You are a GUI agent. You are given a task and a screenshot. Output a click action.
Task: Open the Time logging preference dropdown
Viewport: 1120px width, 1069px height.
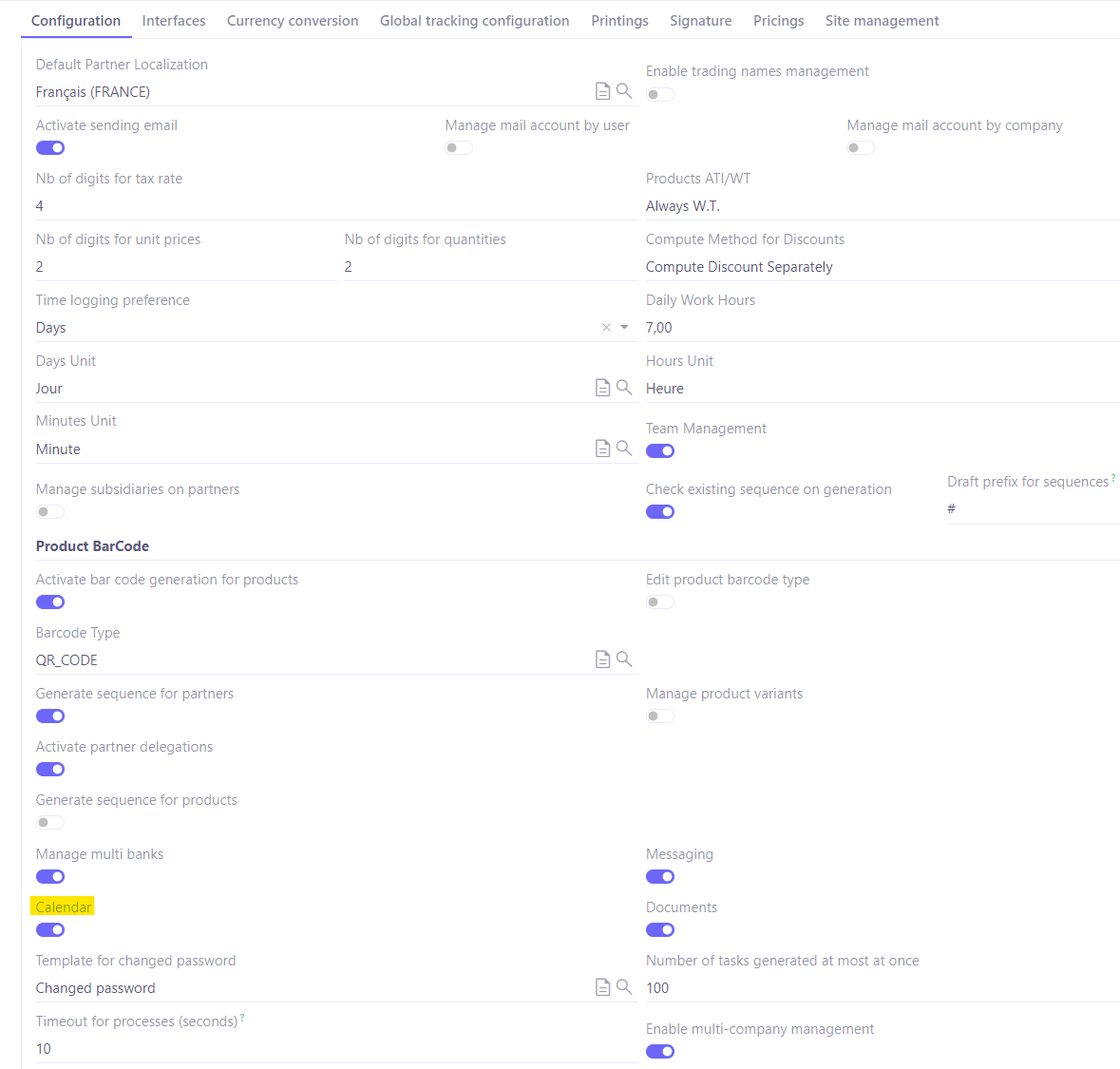[623, 327]
